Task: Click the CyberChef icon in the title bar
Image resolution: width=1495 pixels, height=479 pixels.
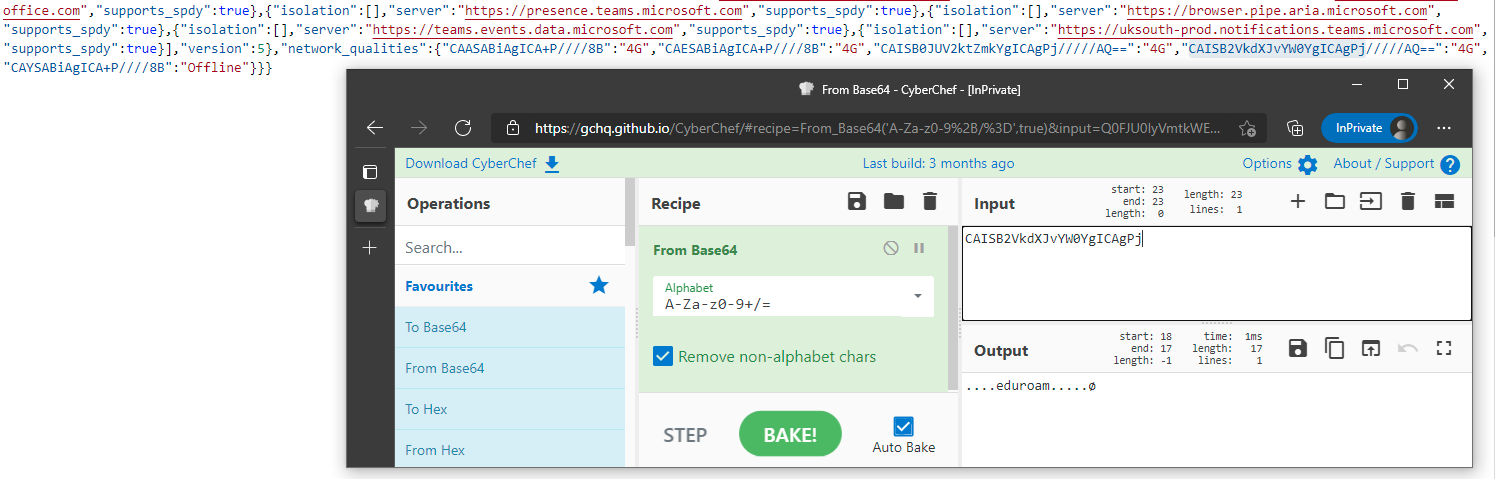Action: tap(806, 89)
